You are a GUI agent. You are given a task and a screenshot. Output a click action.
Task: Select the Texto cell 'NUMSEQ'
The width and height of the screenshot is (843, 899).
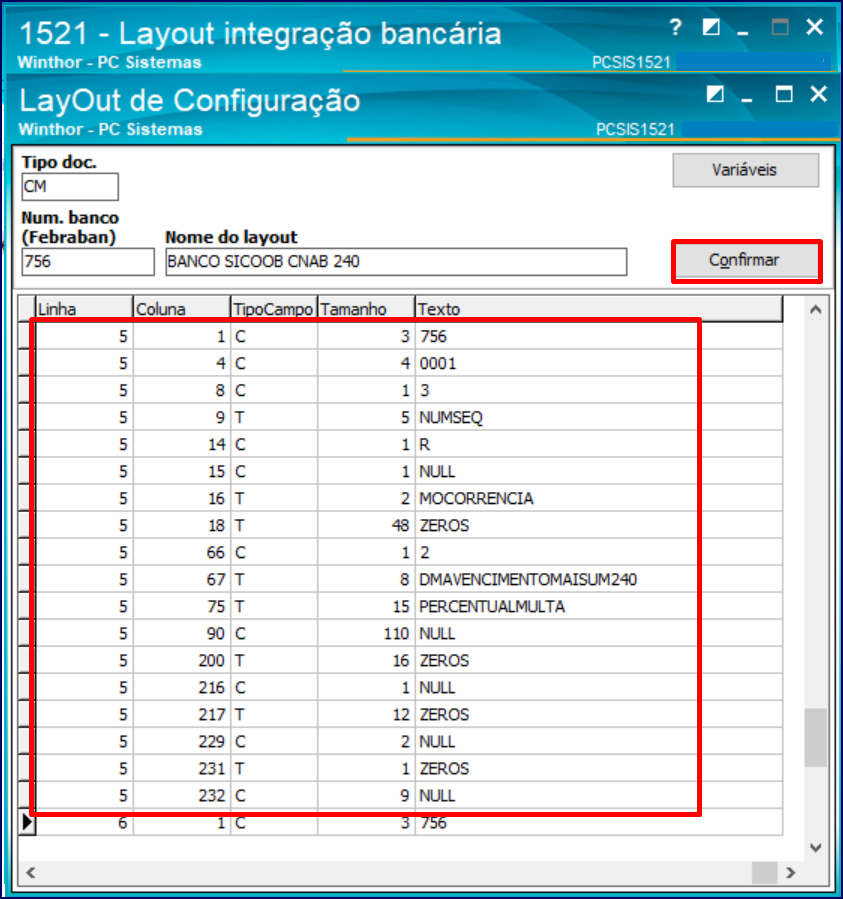coord(599,417)
